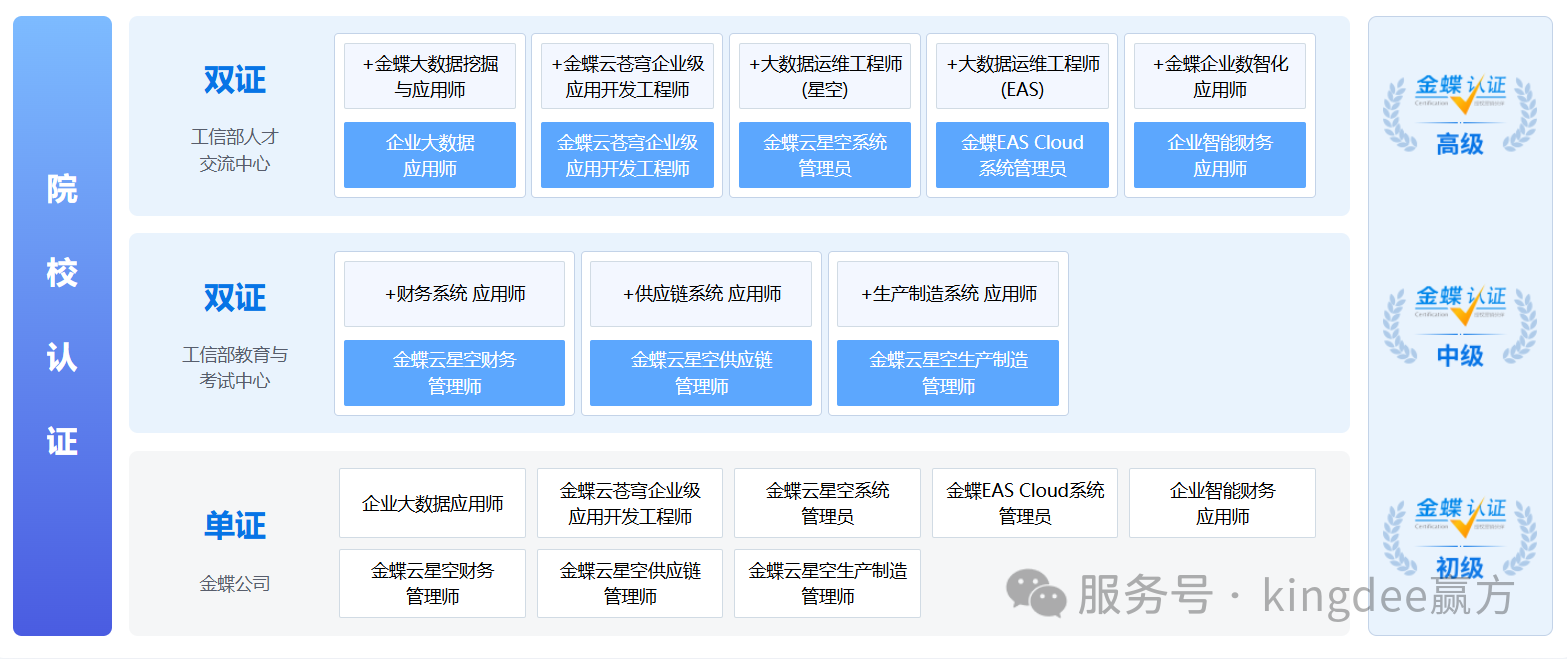The width and height of the screenshot is (1567, 659).
Task: Click blue 企业大数据应用师 box in 工信部人才交流中心 row
Action: [x=430, y=155]
